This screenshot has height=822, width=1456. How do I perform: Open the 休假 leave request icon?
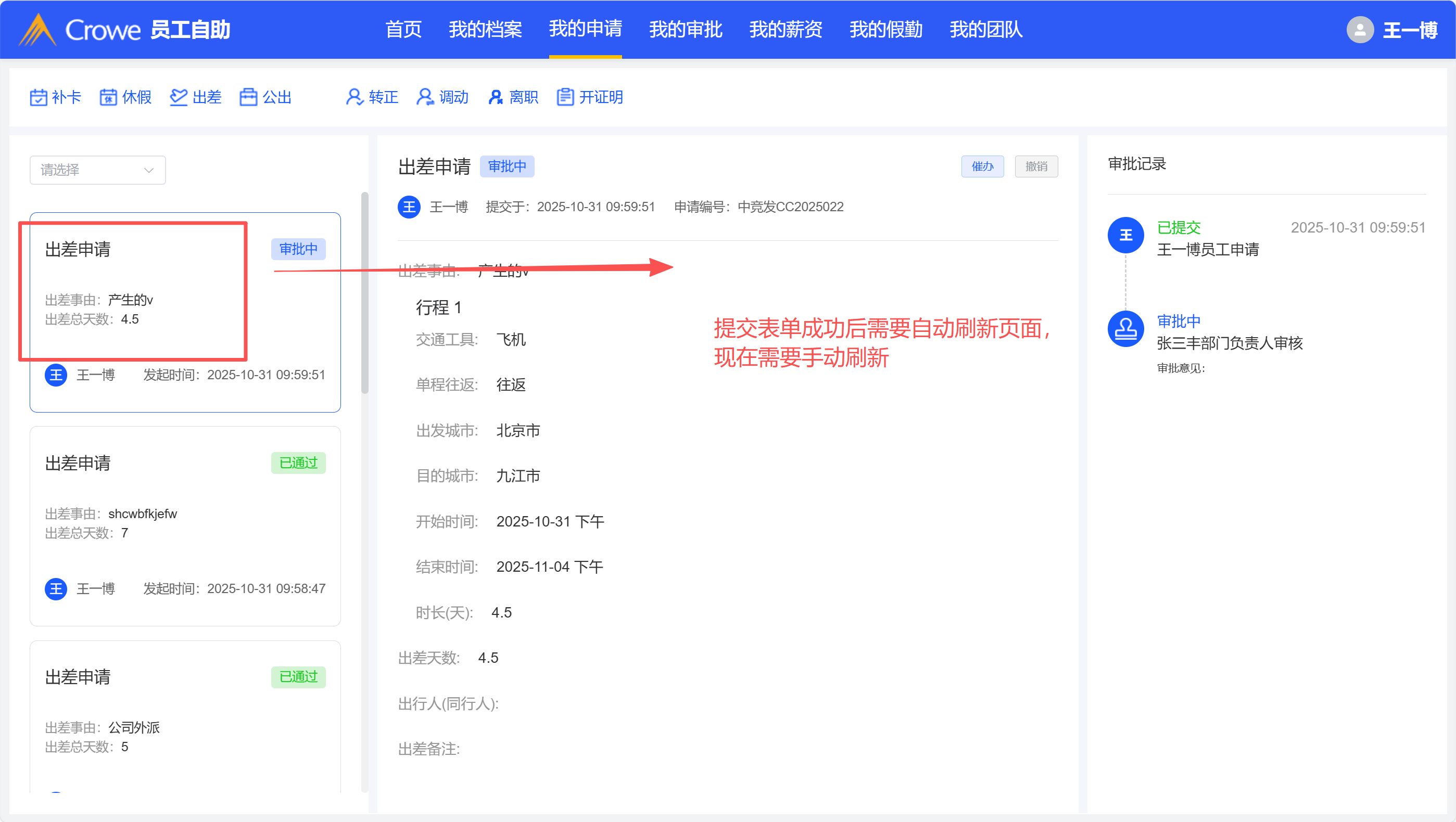pyautogui.click(x=108, y=97)
